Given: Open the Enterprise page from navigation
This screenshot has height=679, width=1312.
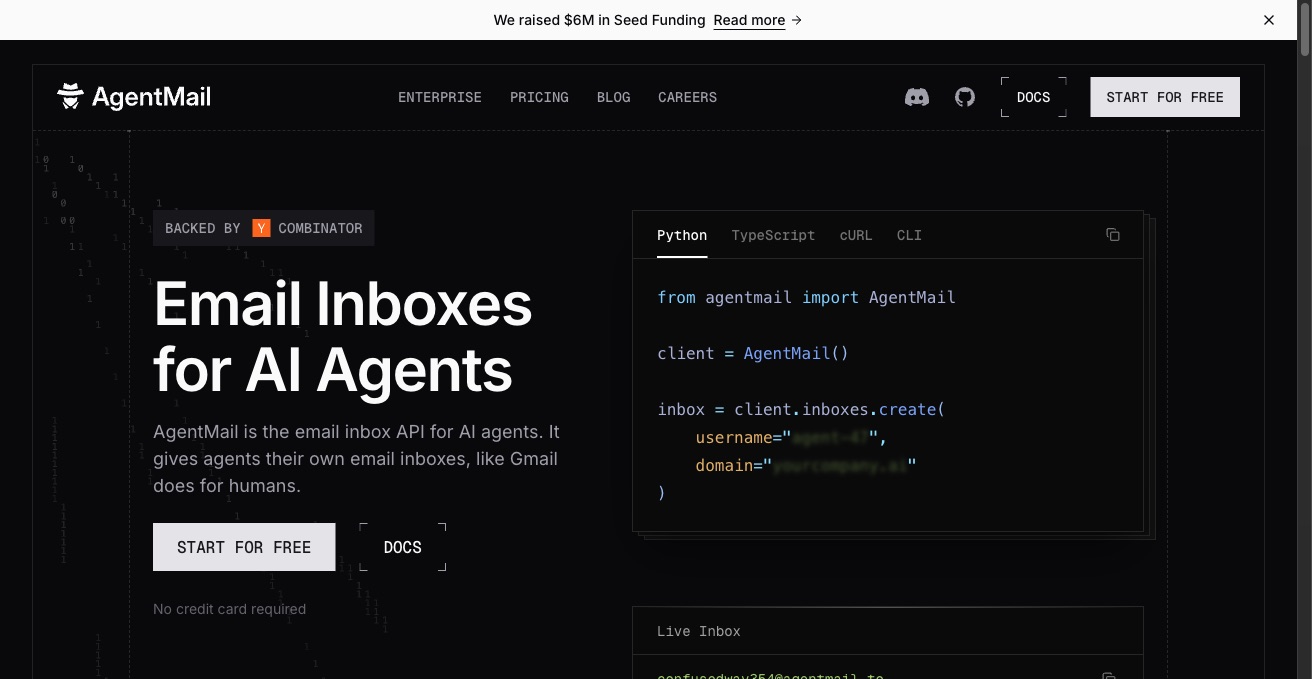Looking at the screenshot, I should coord(439,97).
